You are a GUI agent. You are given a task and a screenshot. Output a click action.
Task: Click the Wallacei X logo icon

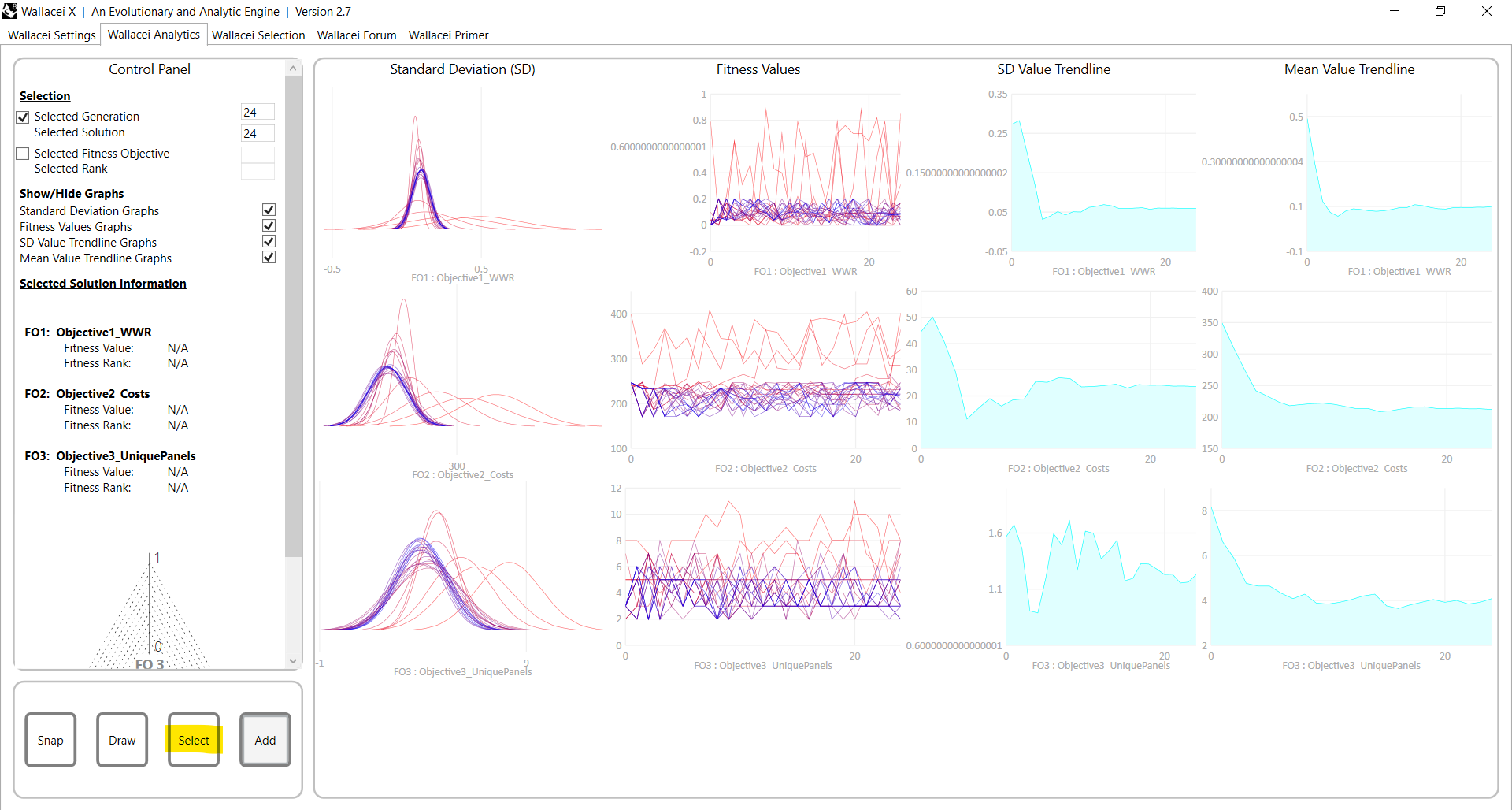tap(9, 11)
